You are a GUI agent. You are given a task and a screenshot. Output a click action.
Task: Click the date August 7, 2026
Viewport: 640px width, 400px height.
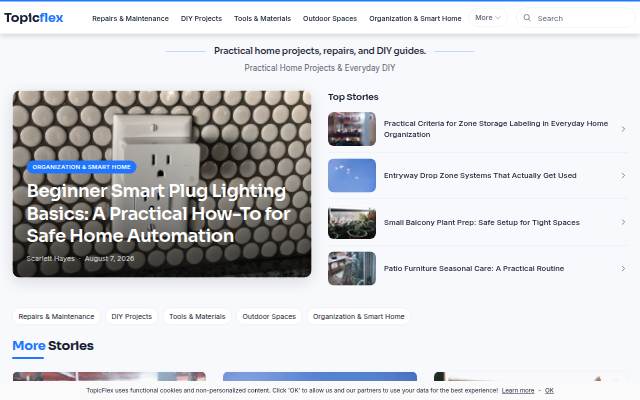109,258
